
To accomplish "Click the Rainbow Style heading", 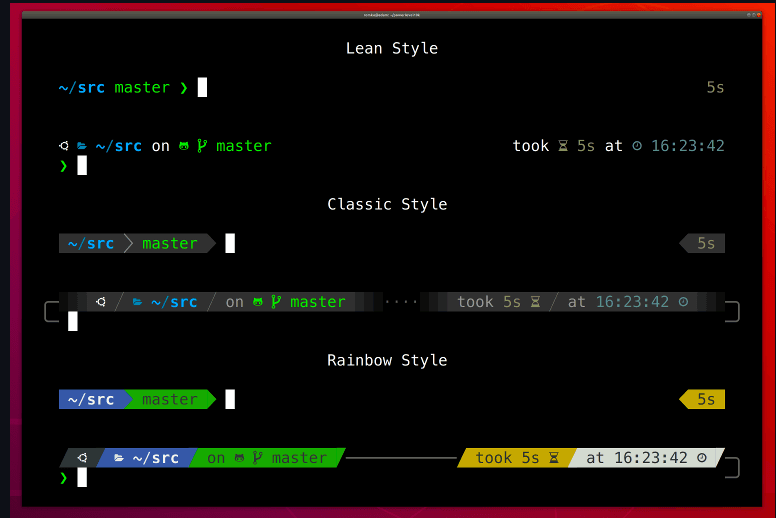I will [387, 360].
